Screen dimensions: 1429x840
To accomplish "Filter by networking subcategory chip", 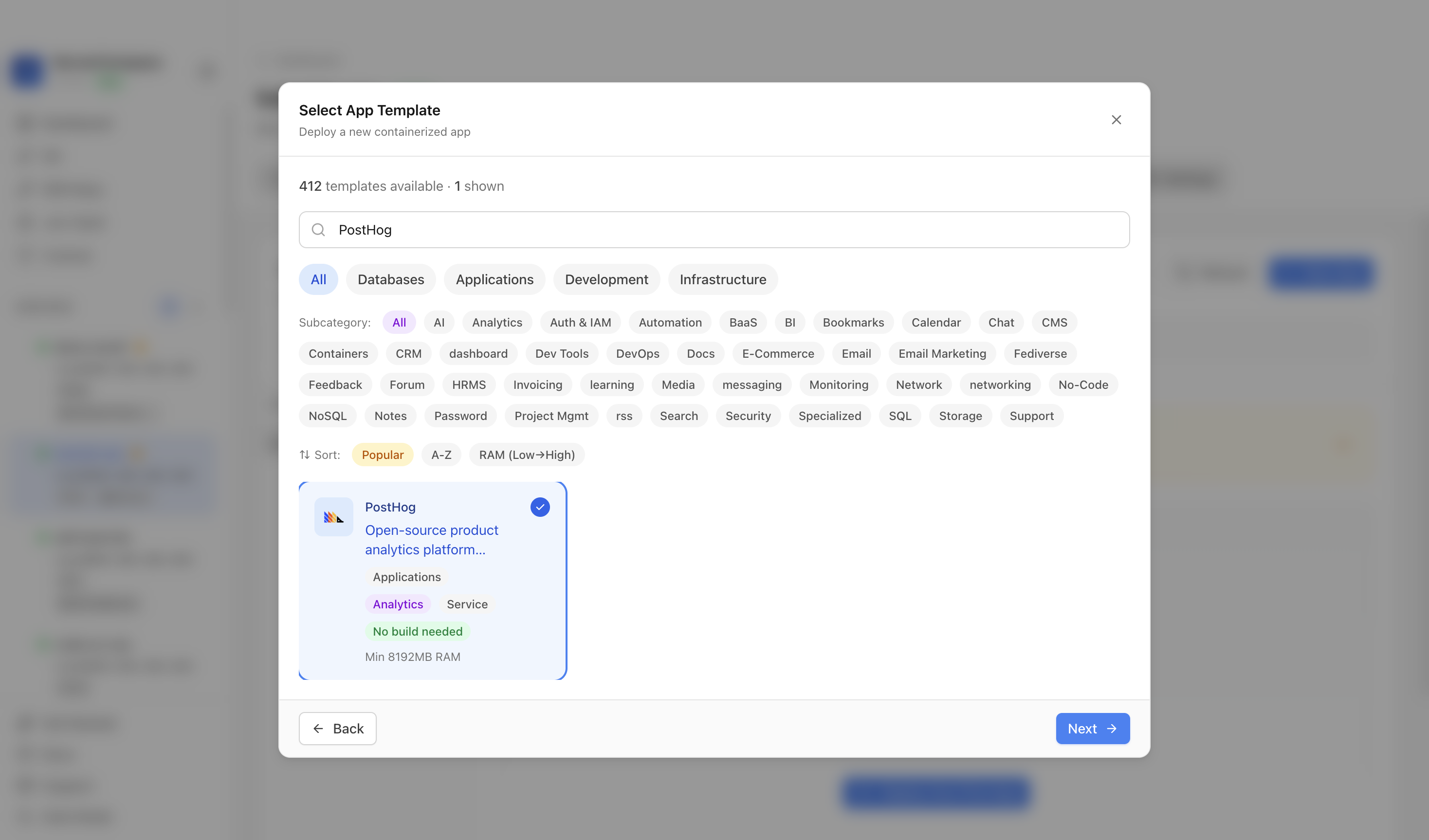I will [1000, 384].
